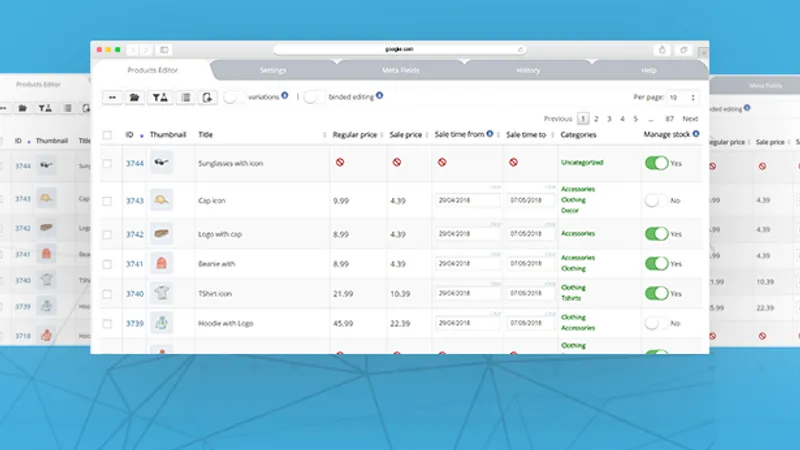800x450 pixels.
Task: Tick the select-all checkbox in table header
Action: pyautogui.click(x=107, y=135)
